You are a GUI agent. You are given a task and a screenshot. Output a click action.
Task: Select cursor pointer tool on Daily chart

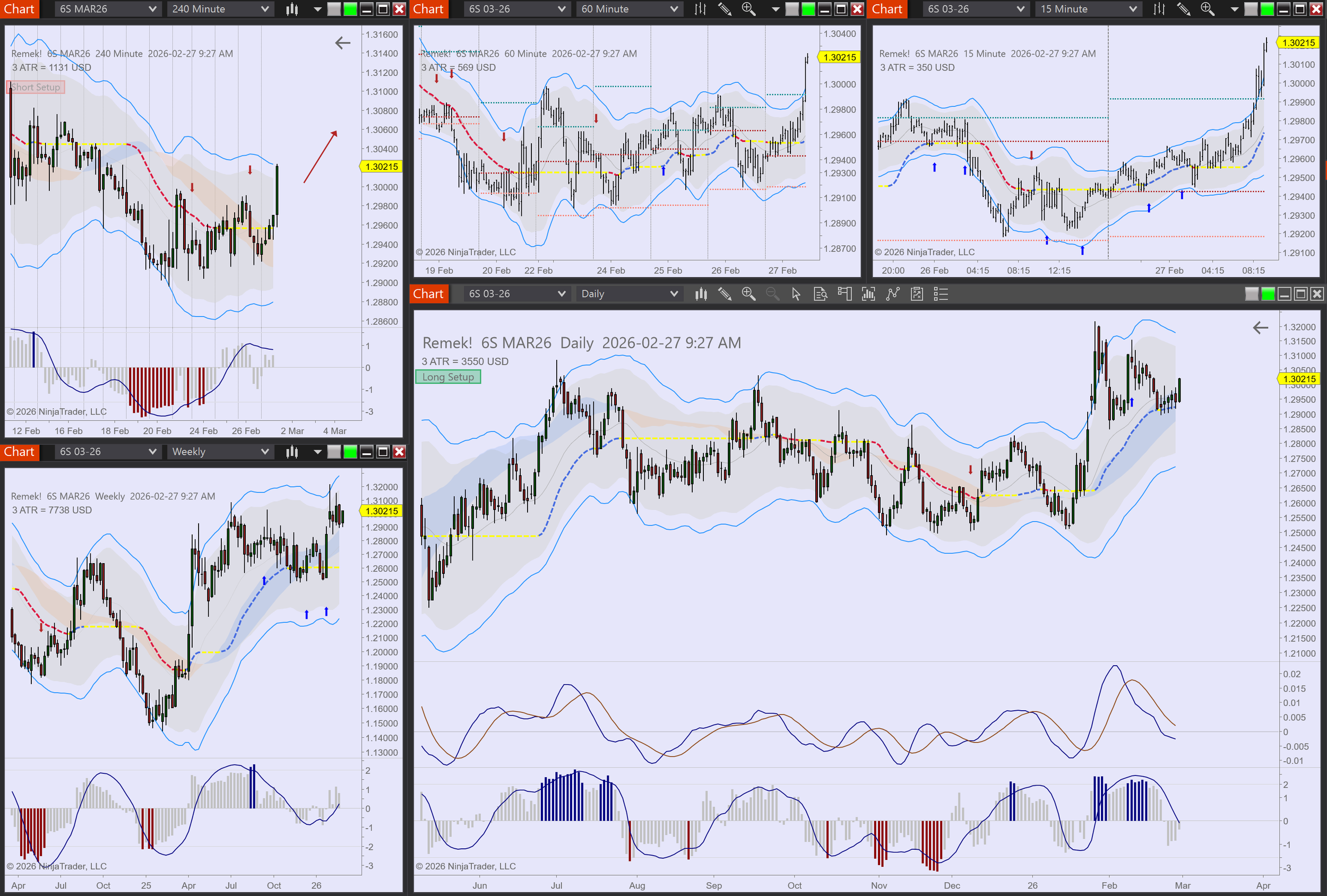(796, 294)
